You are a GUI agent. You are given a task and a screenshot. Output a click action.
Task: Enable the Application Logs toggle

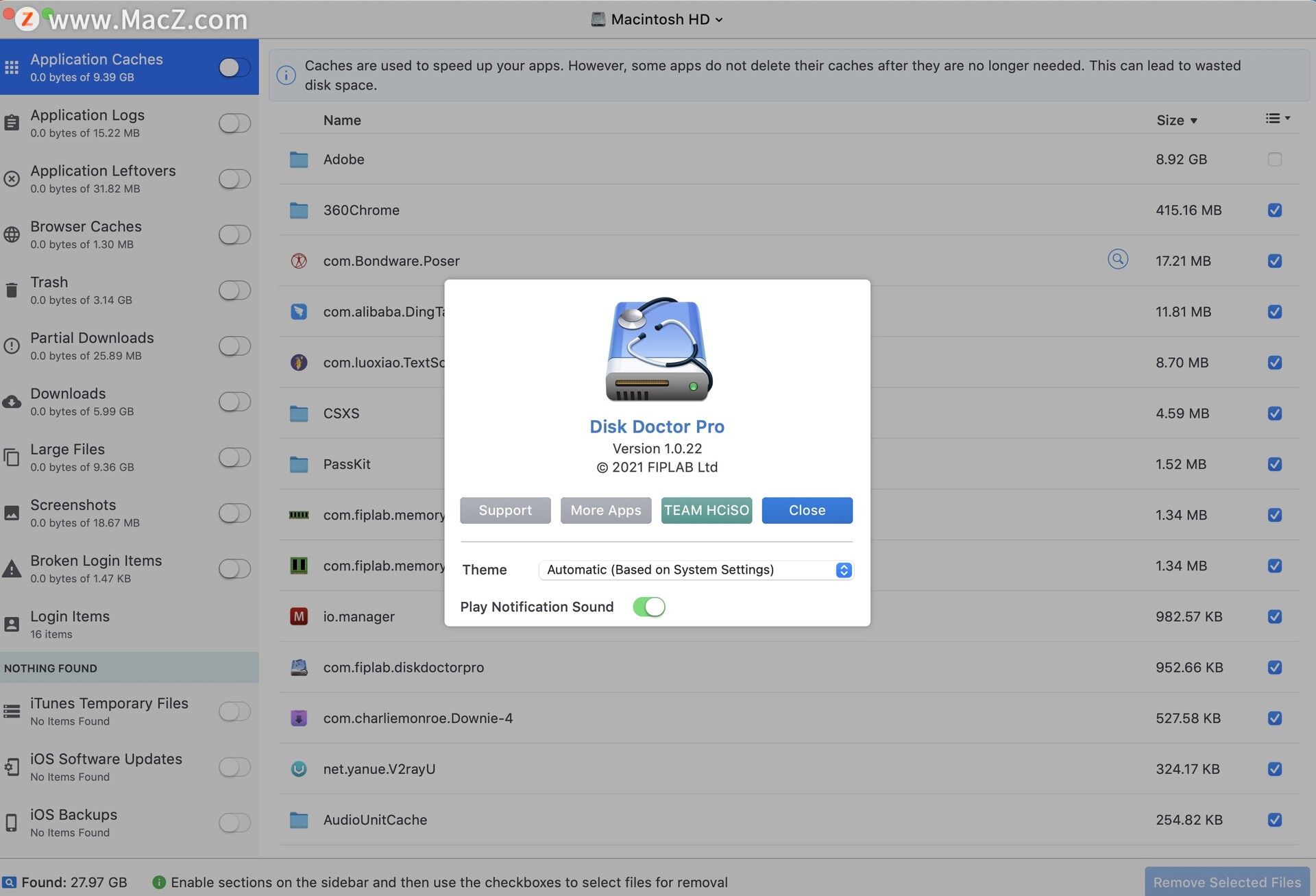click(x=234, y=123)
